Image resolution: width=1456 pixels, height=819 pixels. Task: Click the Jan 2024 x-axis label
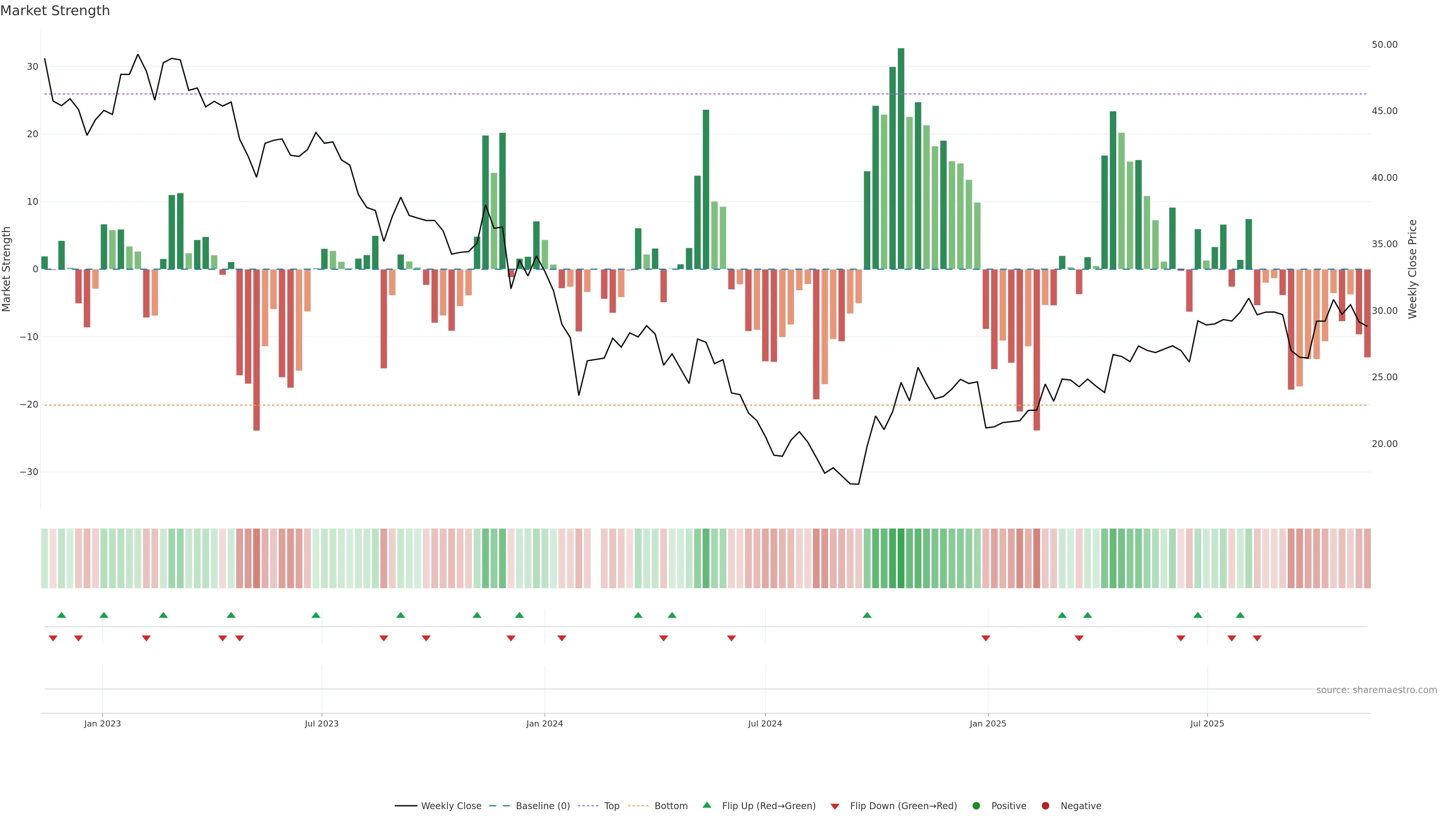(544, 723)
